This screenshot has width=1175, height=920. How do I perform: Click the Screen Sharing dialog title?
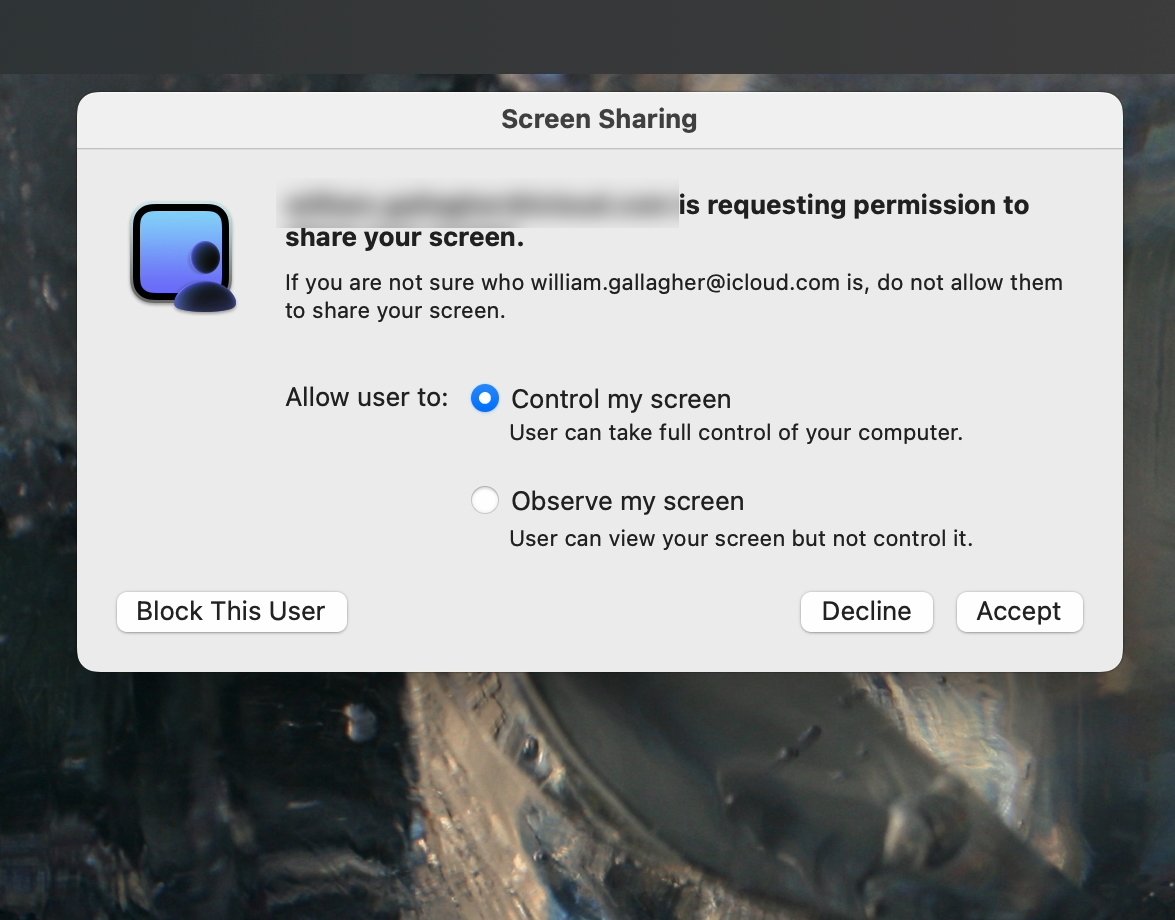pos(599,119)
